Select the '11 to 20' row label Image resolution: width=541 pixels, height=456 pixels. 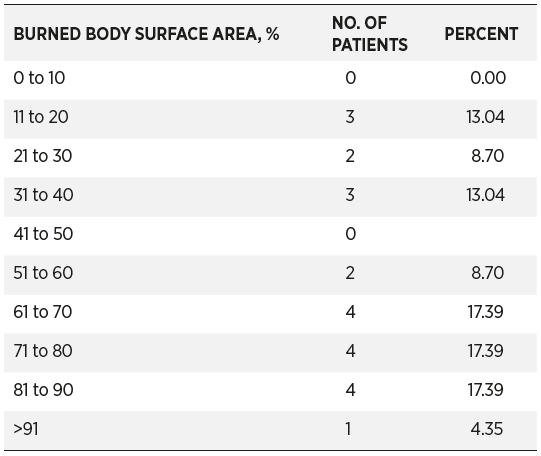pyautogui.click(x=41, y=117)
